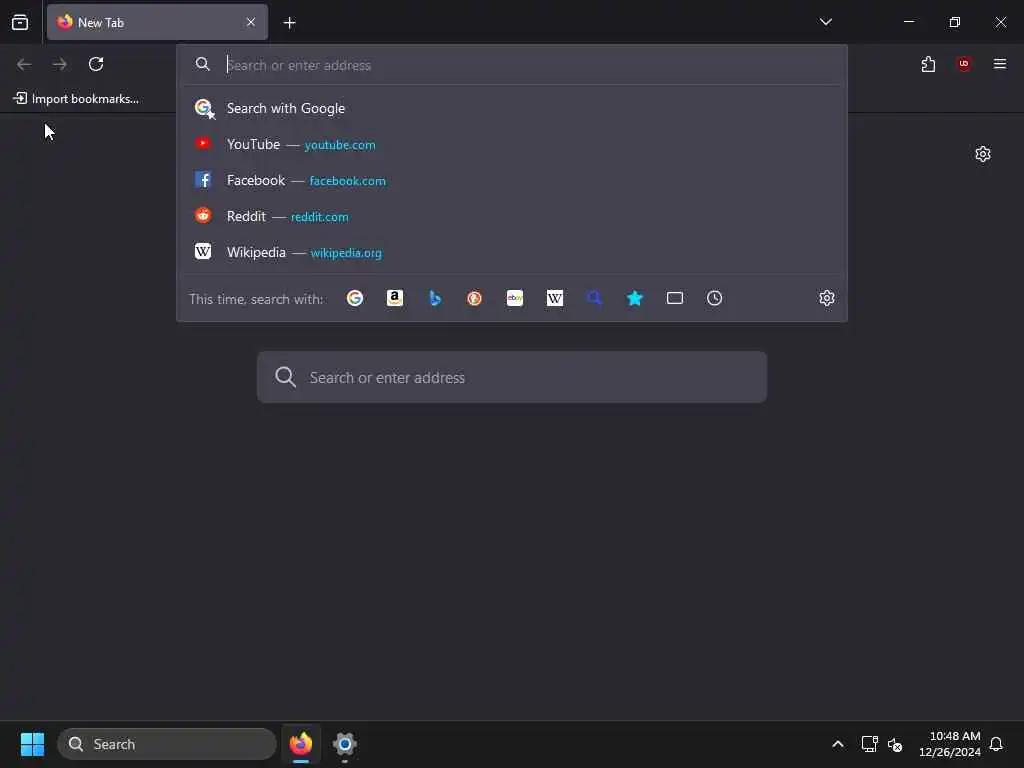The height and width of the screenshot is (768, 1024).
Task: Go back with the back arrow
Action: tap(24, 64)
